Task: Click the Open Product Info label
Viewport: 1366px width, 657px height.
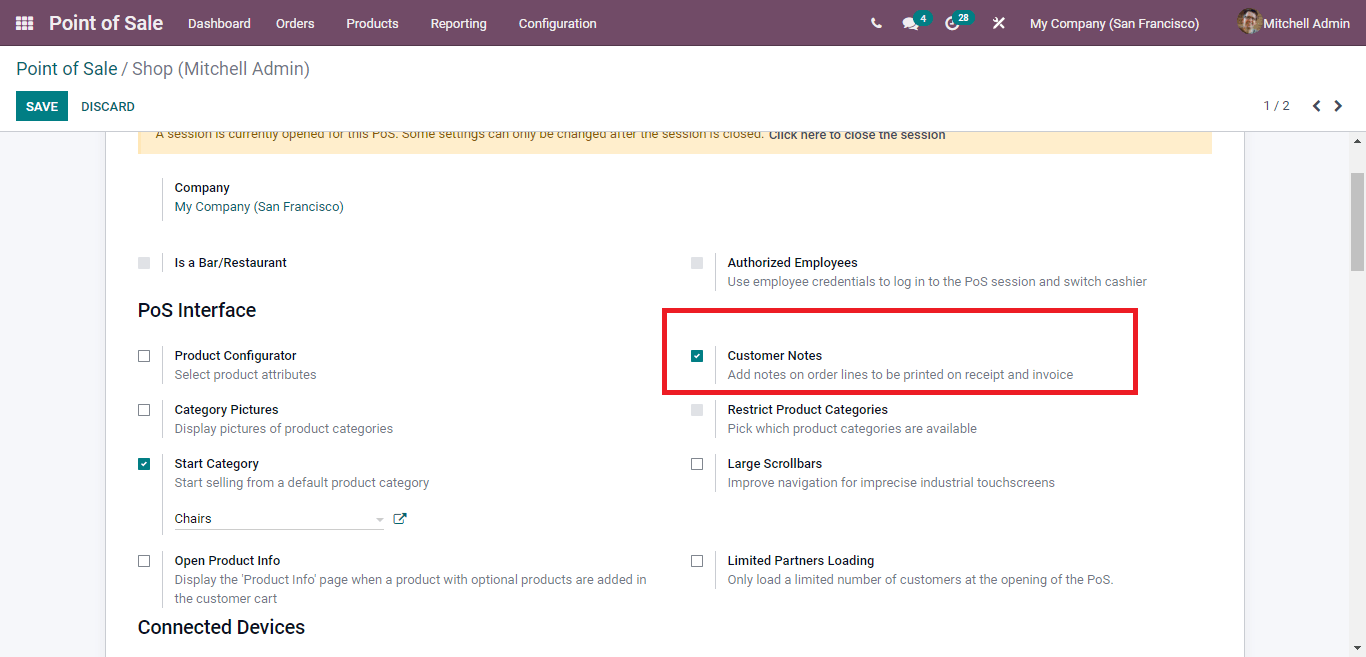Action: click(227, 561)
